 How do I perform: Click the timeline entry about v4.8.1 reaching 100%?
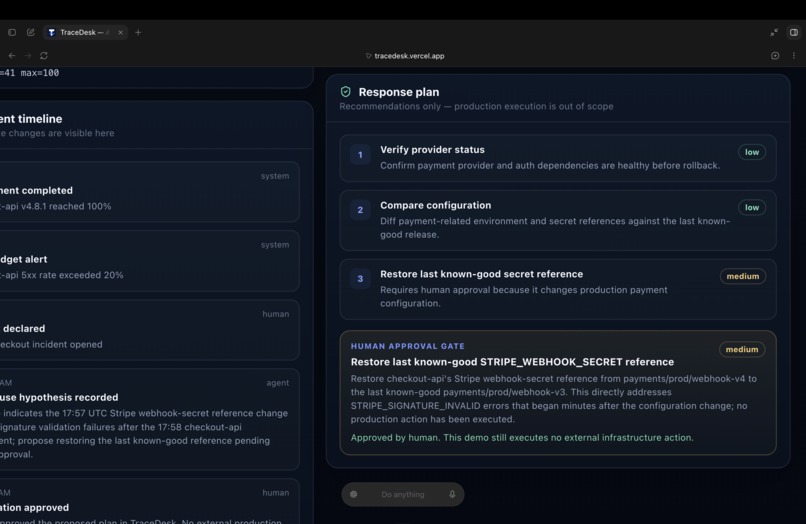click(x=149, y=192)
